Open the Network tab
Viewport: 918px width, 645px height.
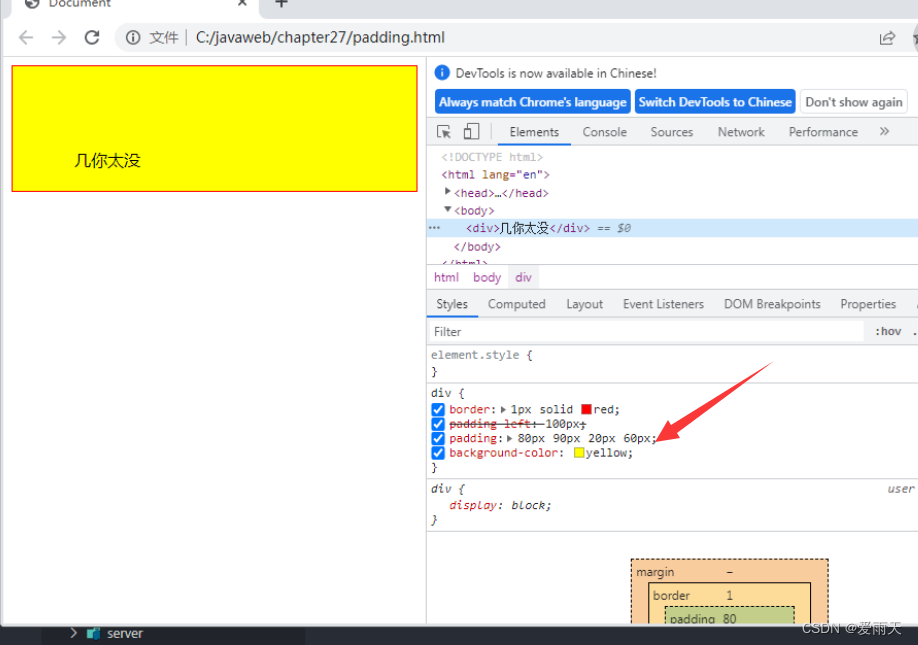741,132
